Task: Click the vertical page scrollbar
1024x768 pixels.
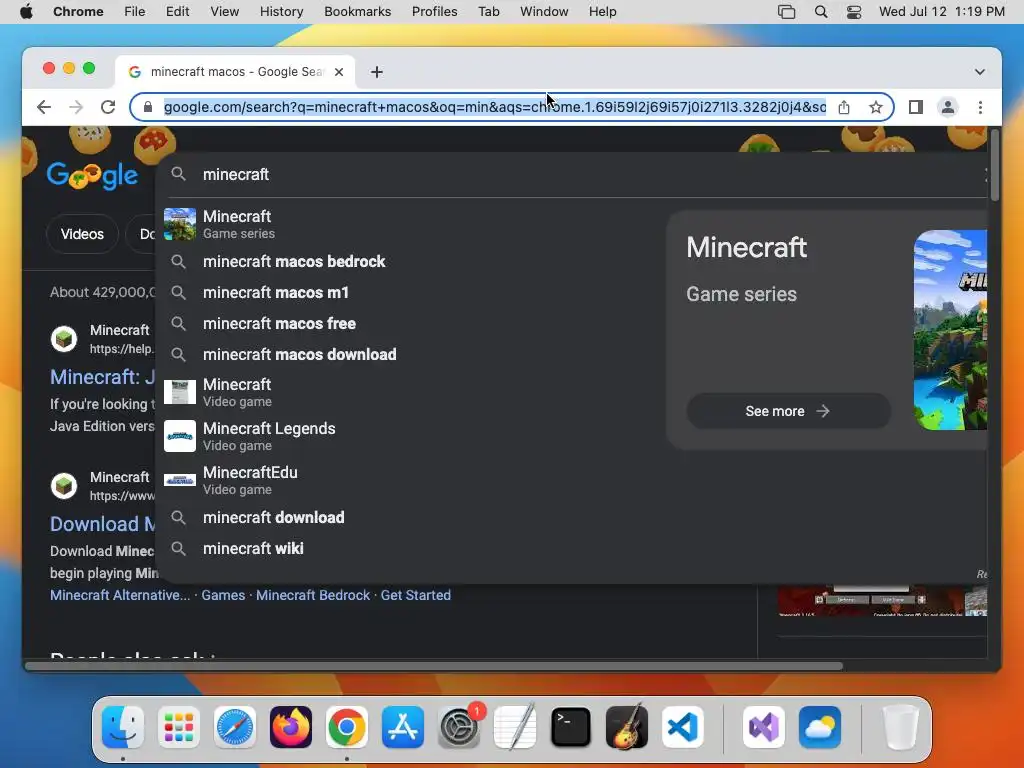Action: tap(994, 166)
